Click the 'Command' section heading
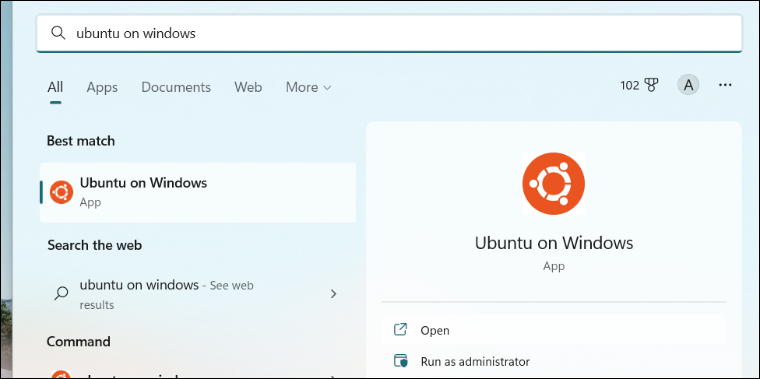 pos(79,341)
